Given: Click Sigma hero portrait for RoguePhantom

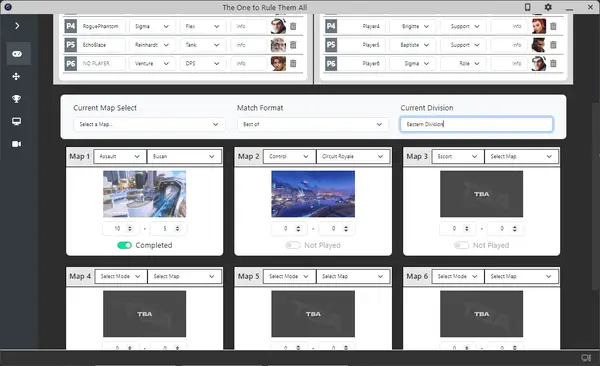Looking at the screenshot, I should point(278,26).
